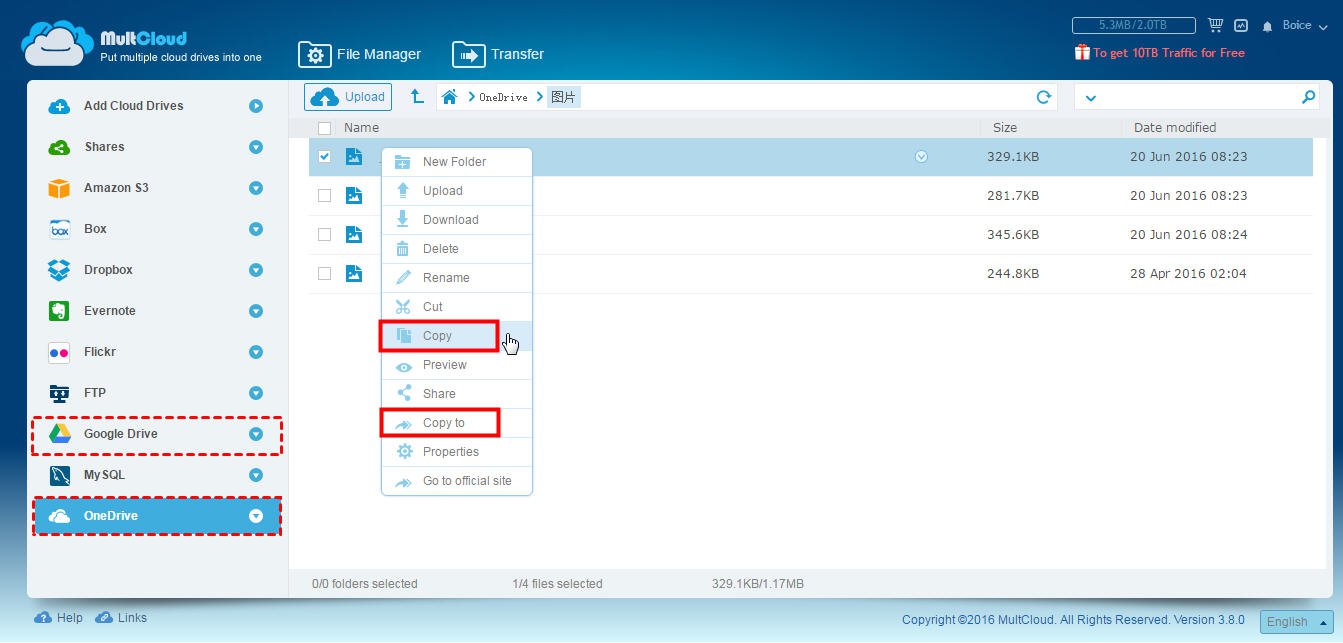The height and width of the screenshot is (643, 1343).
Task: Expand the Dropbox dropdown arrow
Action: click(x=256, y=270)
